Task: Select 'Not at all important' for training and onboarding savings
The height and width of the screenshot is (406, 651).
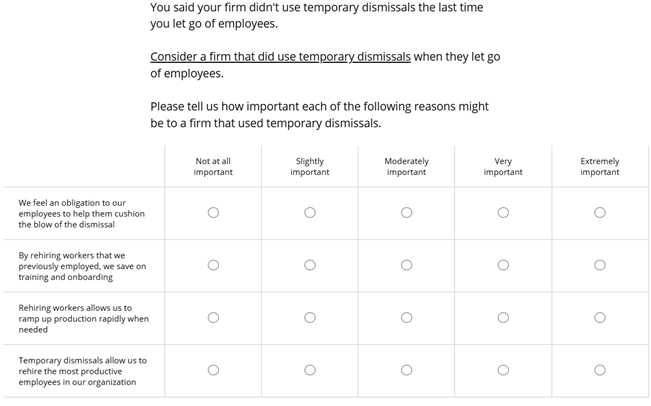Action: 213,265
